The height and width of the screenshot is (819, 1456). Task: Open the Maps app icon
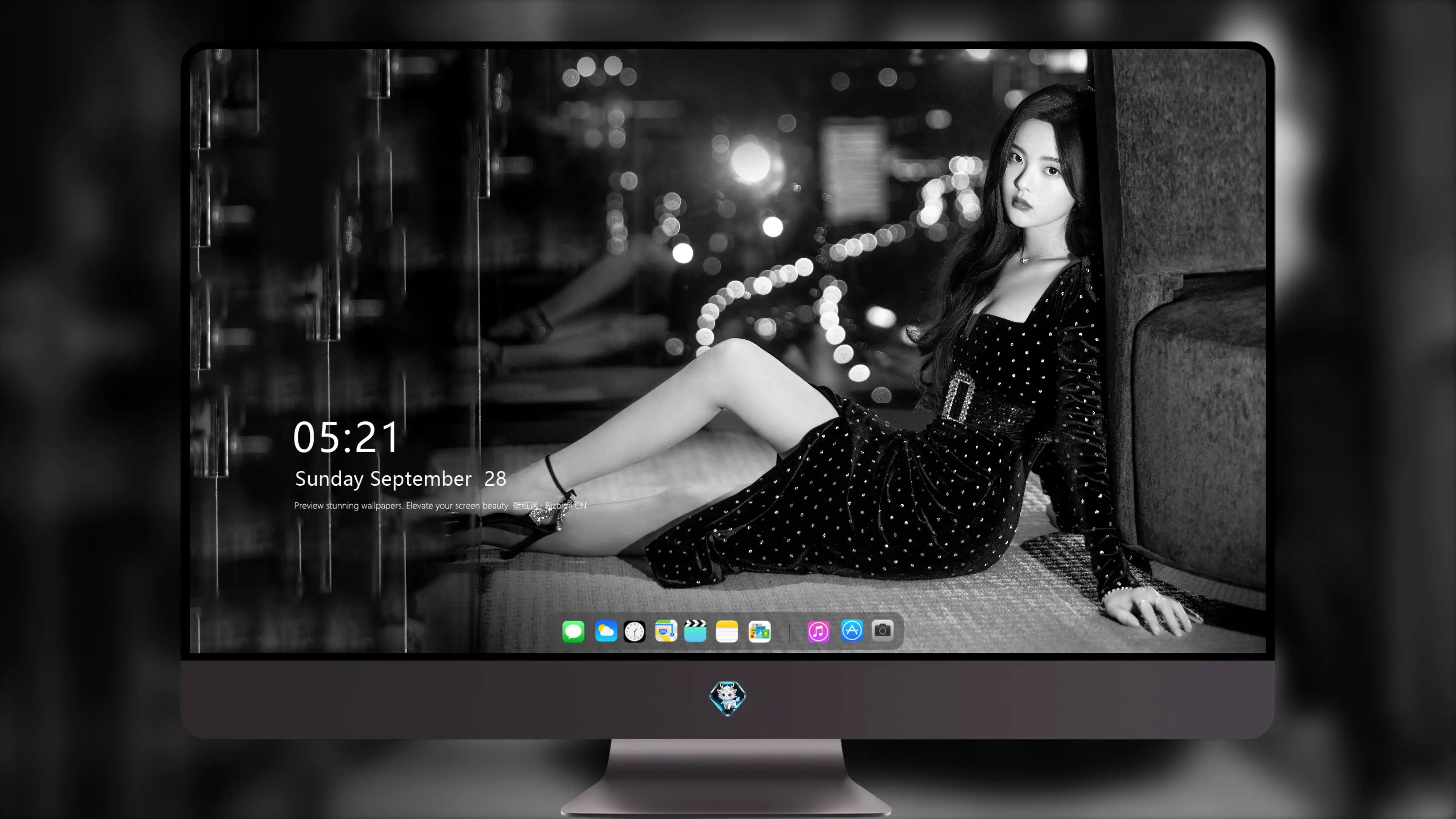pyautogui.click(x=666, y=631)
